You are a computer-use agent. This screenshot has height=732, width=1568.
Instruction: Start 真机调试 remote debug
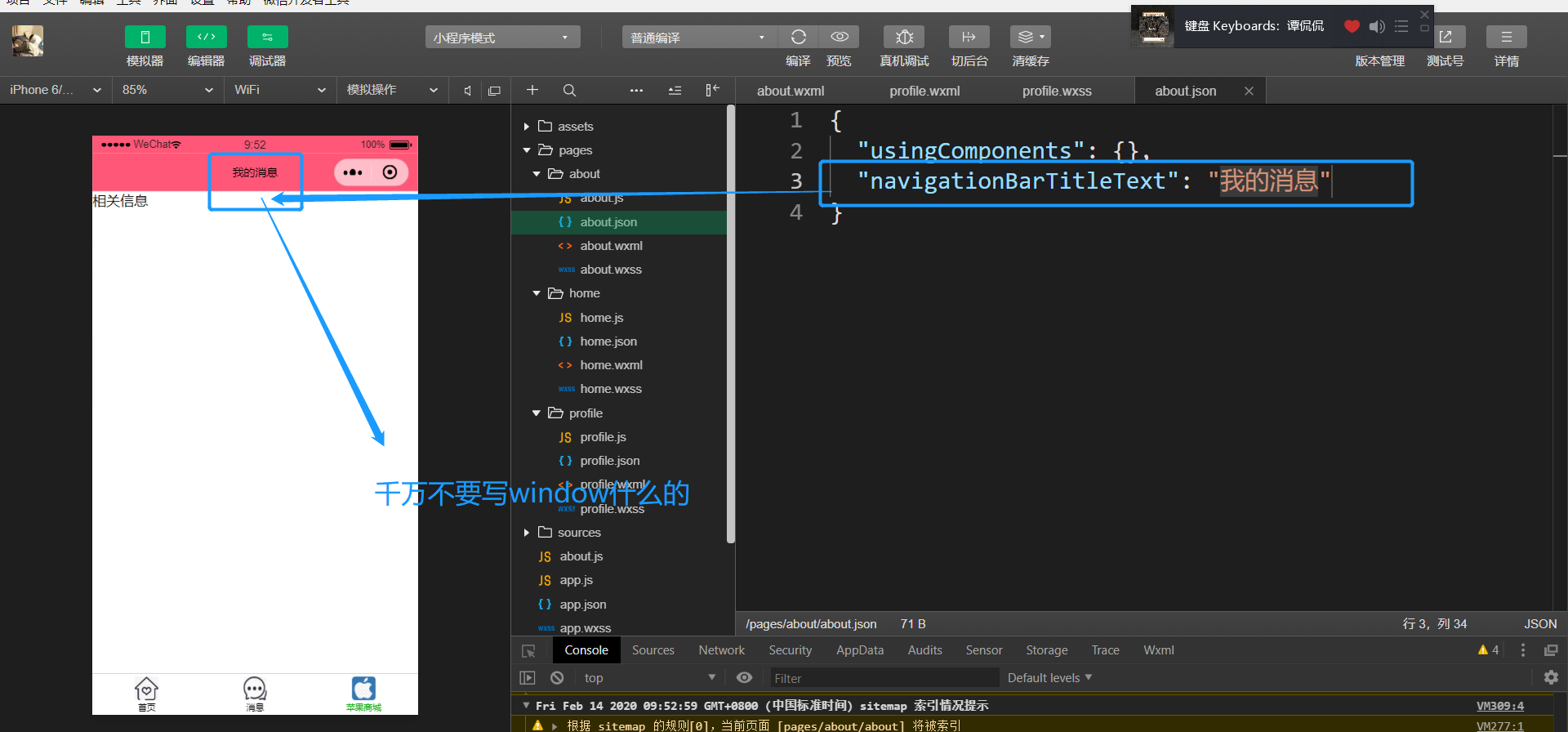(904, 38)
